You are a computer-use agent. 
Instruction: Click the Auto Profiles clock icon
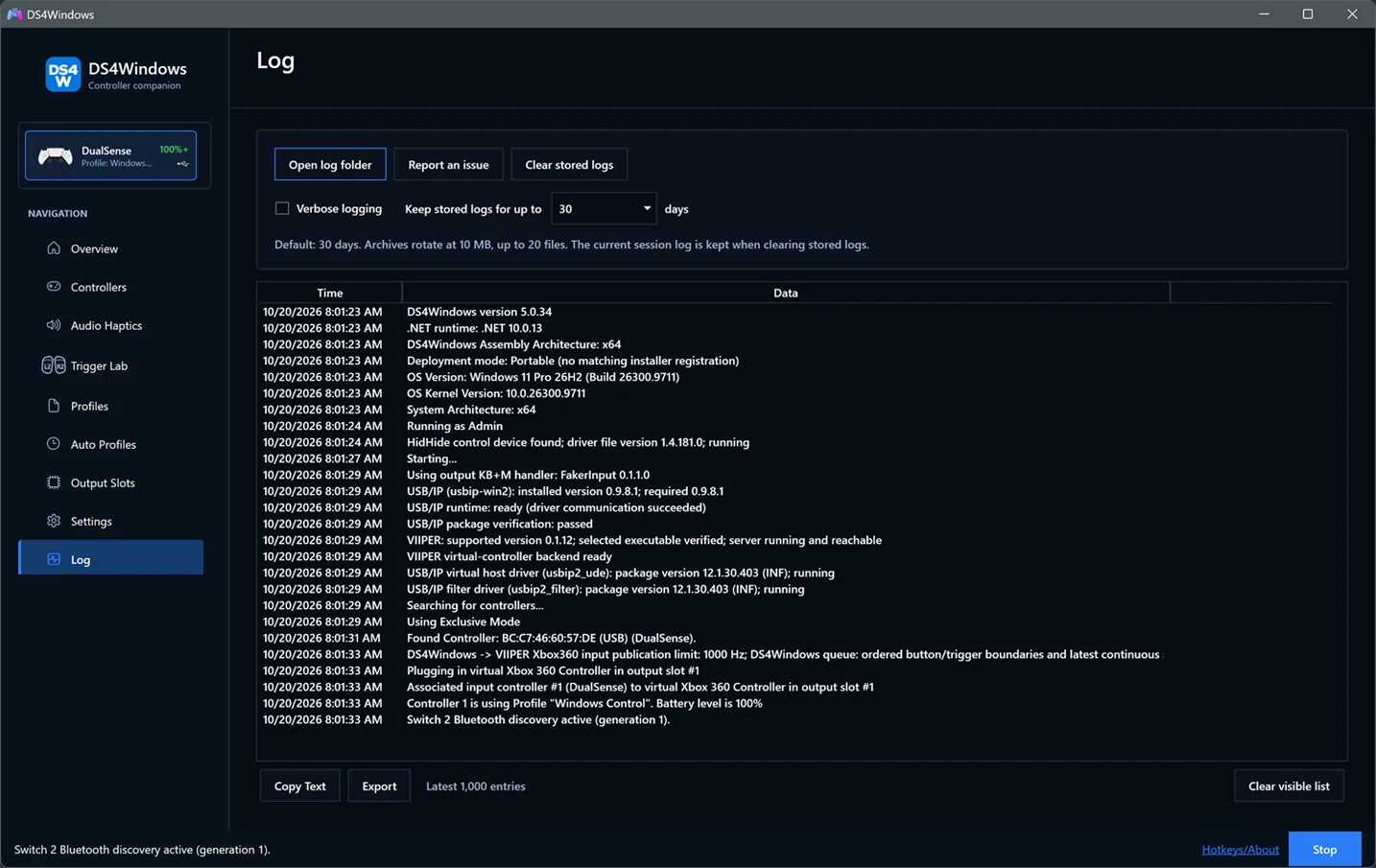[x=54, y=444]
